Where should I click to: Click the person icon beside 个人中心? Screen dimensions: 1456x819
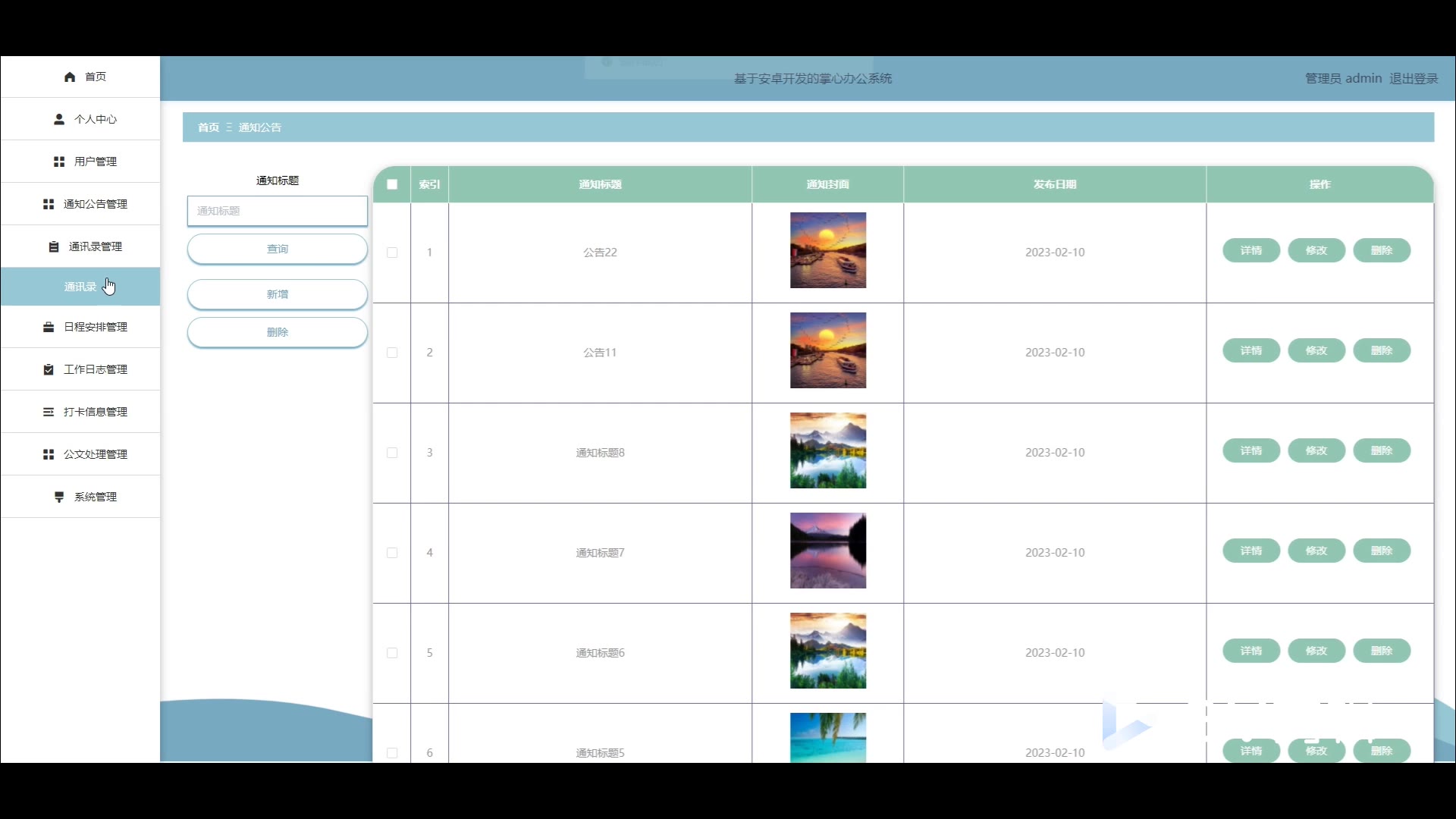pyautogui.click(x=59, y=119)
